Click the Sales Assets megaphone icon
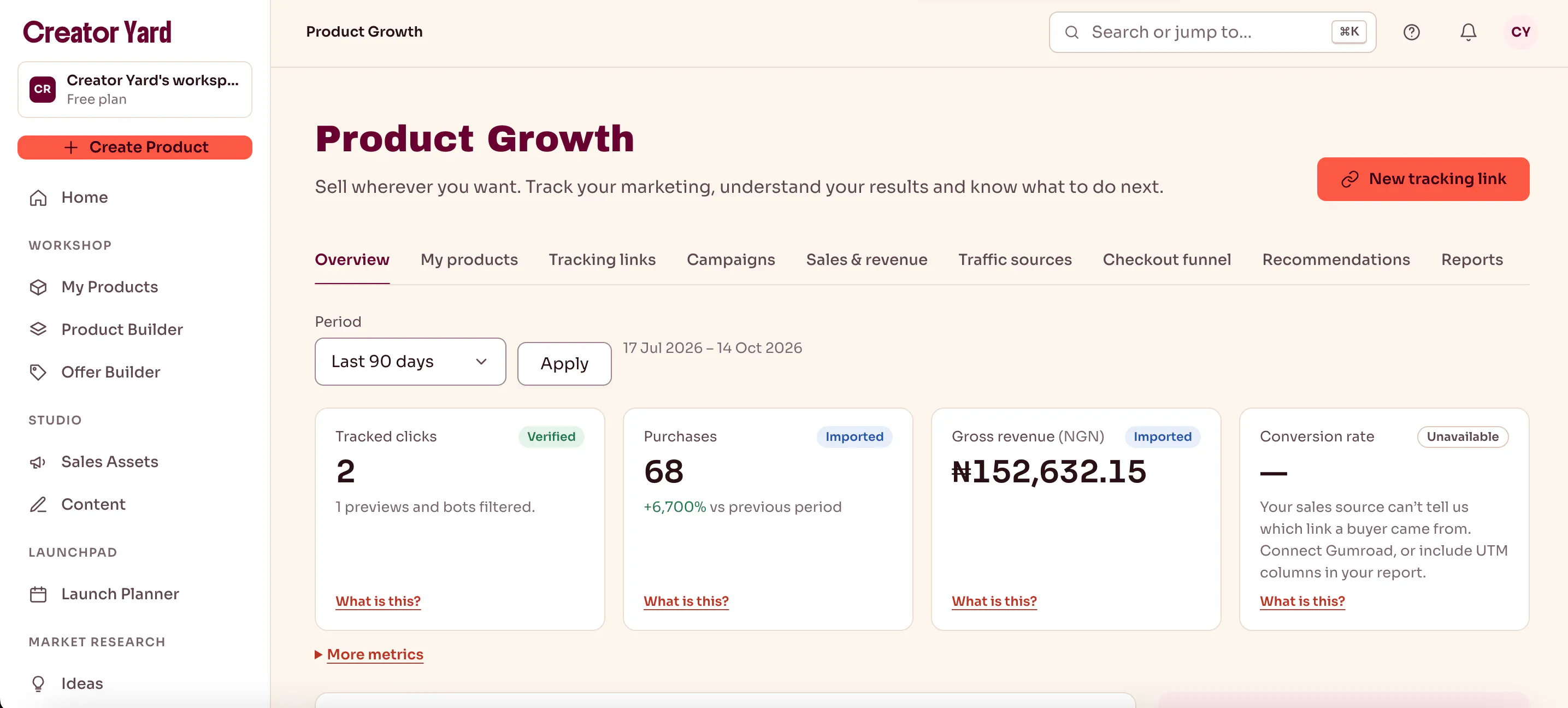 (38, 462)
